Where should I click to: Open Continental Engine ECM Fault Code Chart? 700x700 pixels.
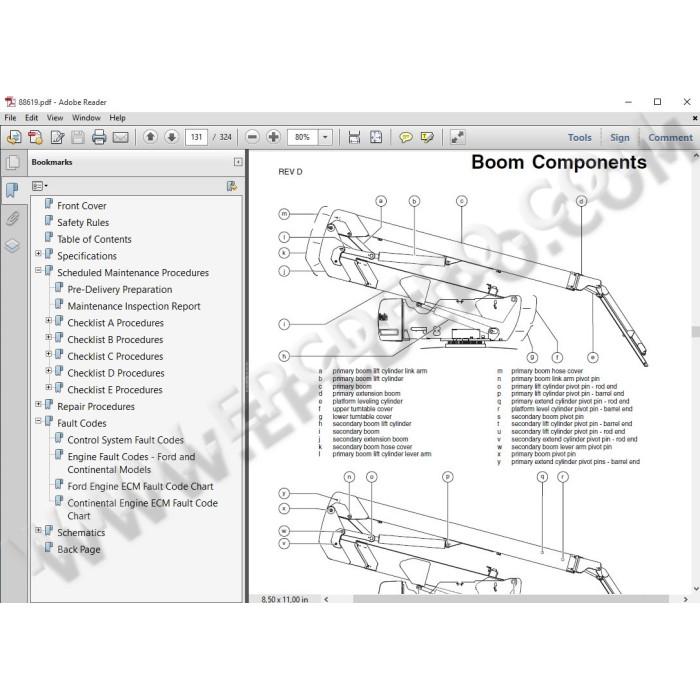click(x=142, y=509)
